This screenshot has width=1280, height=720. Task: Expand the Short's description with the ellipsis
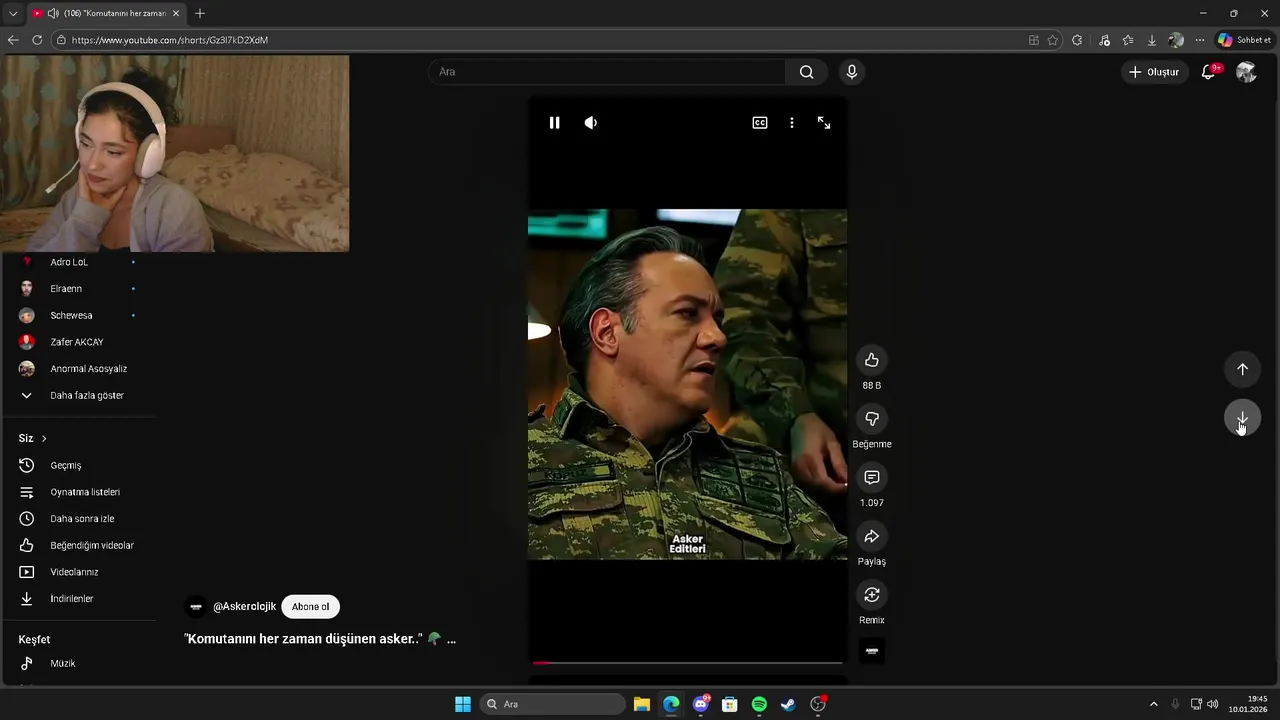pyautogui.click(x=451, y=639)
